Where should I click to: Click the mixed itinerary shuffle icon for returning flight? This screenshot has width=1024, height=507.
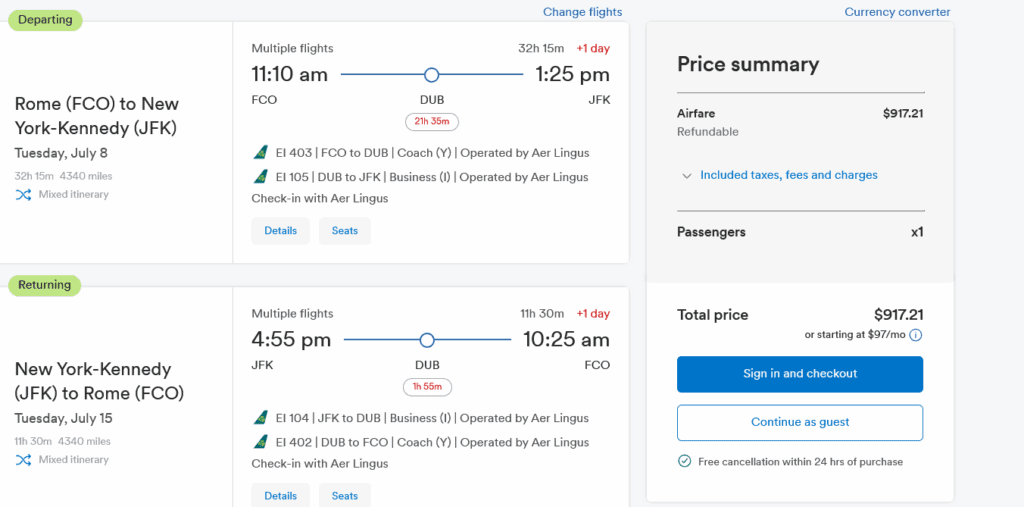(24, 459)
